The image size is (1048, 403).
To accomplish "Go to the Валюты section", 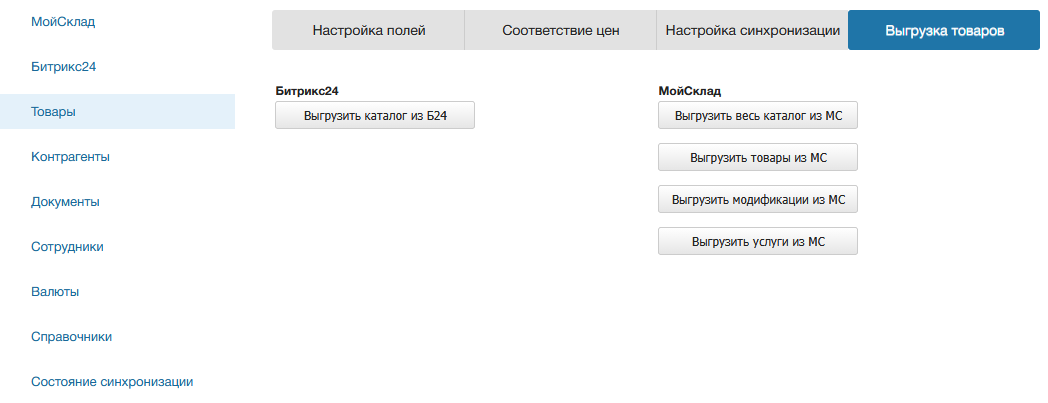I will [x=55, y=292].
